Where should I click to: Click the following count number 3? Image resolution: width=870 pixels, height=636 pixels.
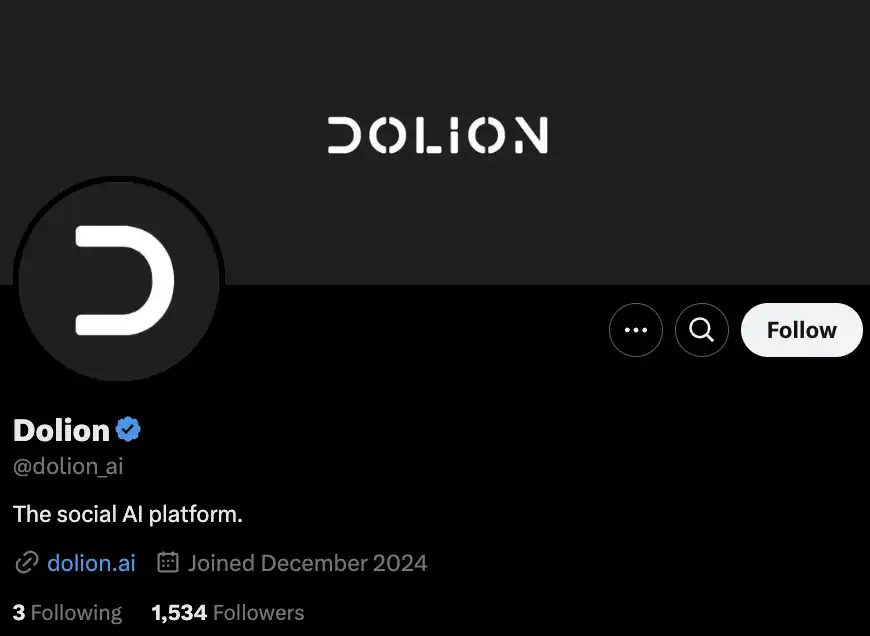tap(19, 612)
